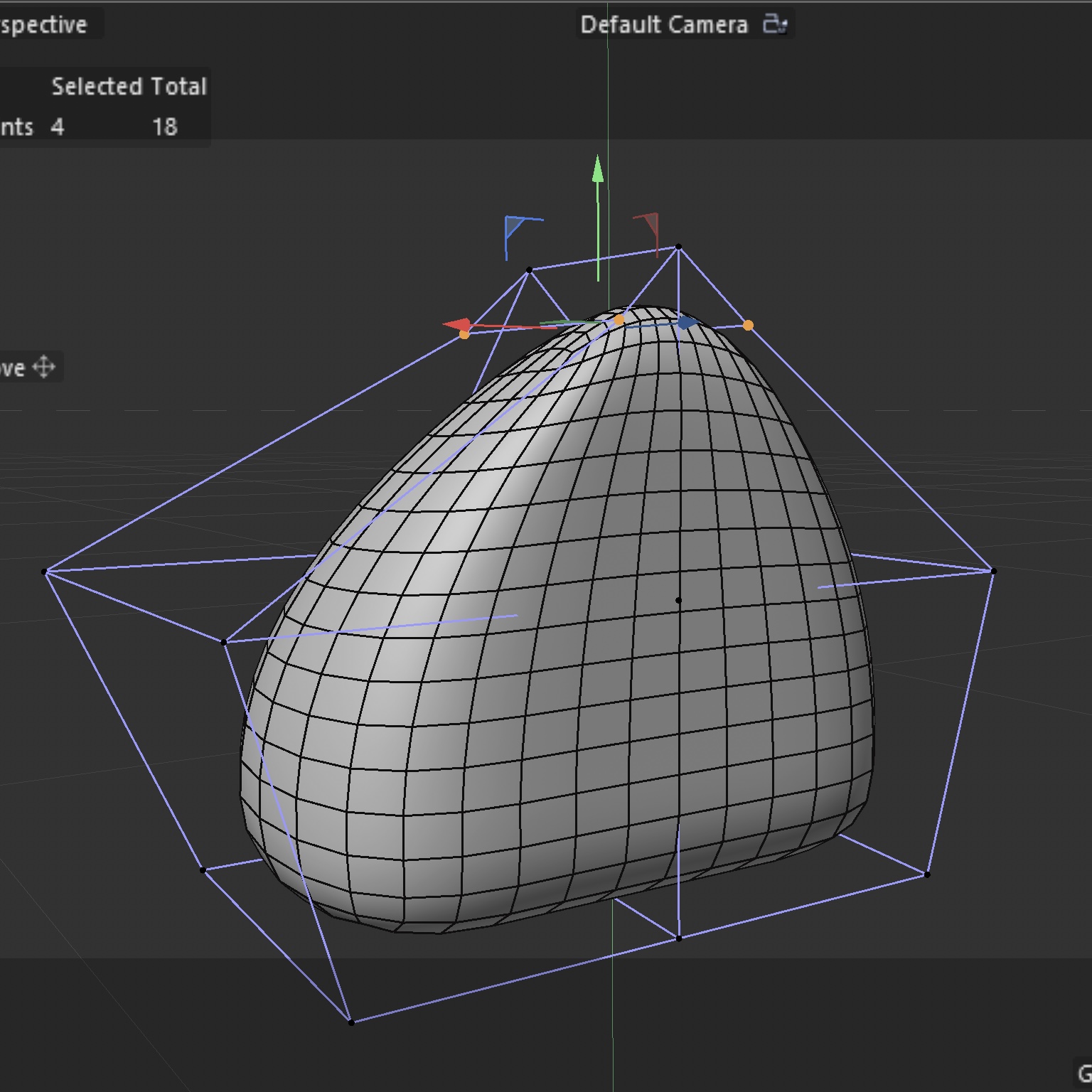Select the far-left corner cage point
The image size is (1092, 1092).
[45, 571]
